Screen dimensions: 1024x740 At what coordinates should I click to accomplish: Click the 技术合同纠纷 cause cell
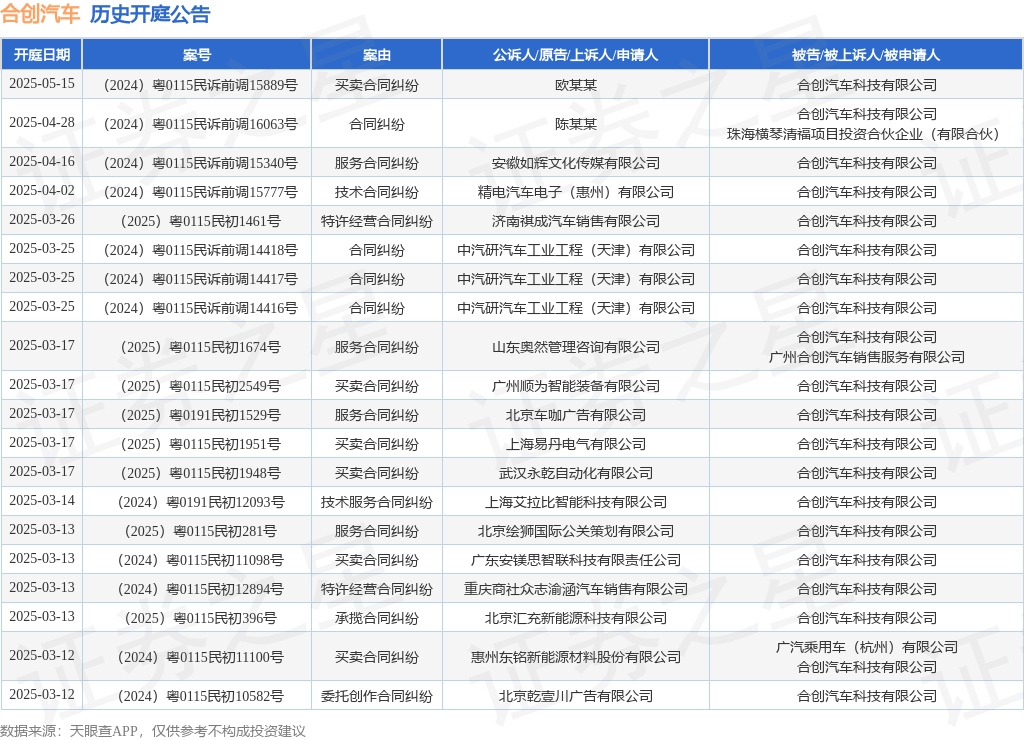[x=377, y=192]
